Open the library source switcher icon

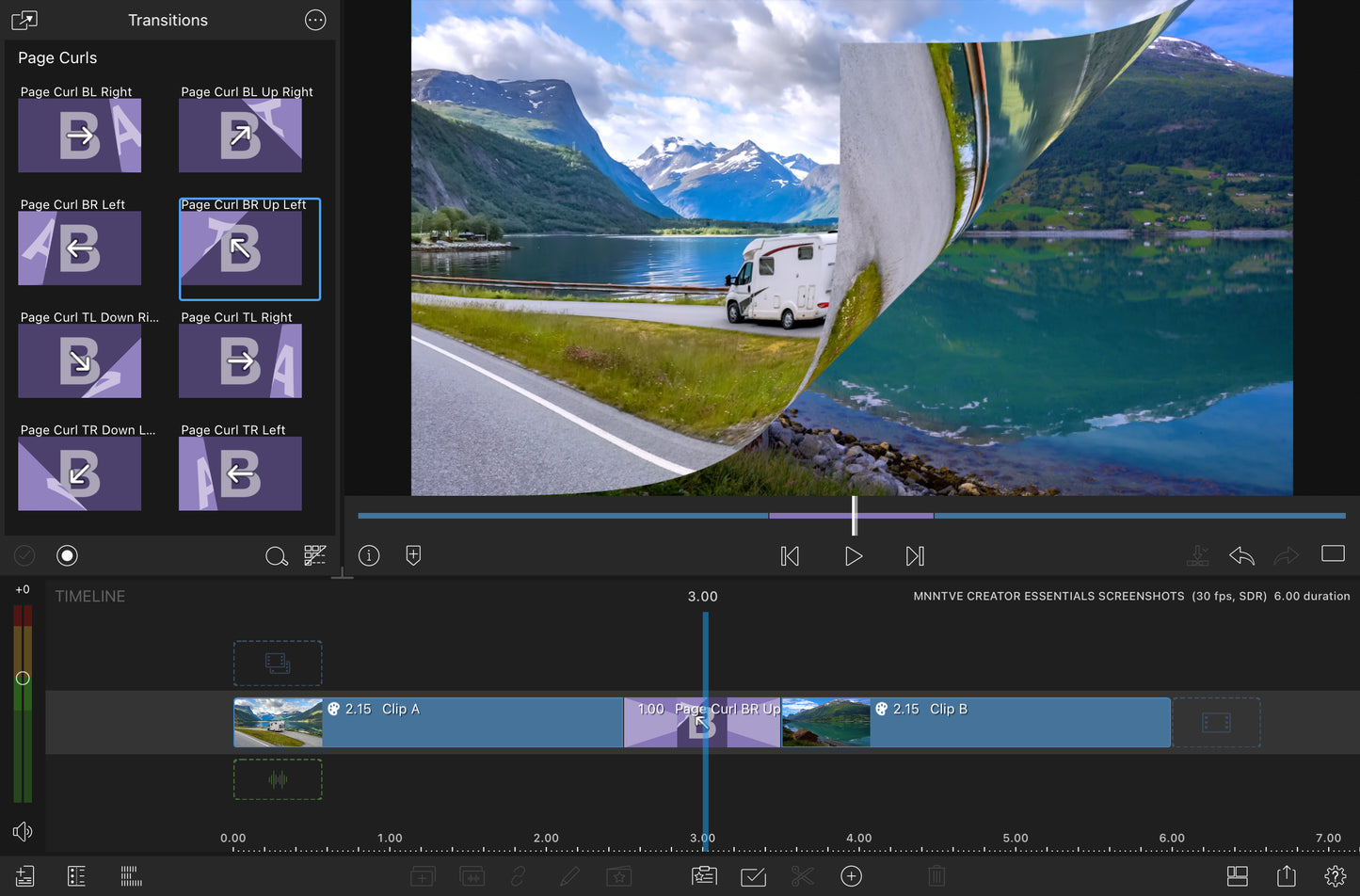coord(24,20)
